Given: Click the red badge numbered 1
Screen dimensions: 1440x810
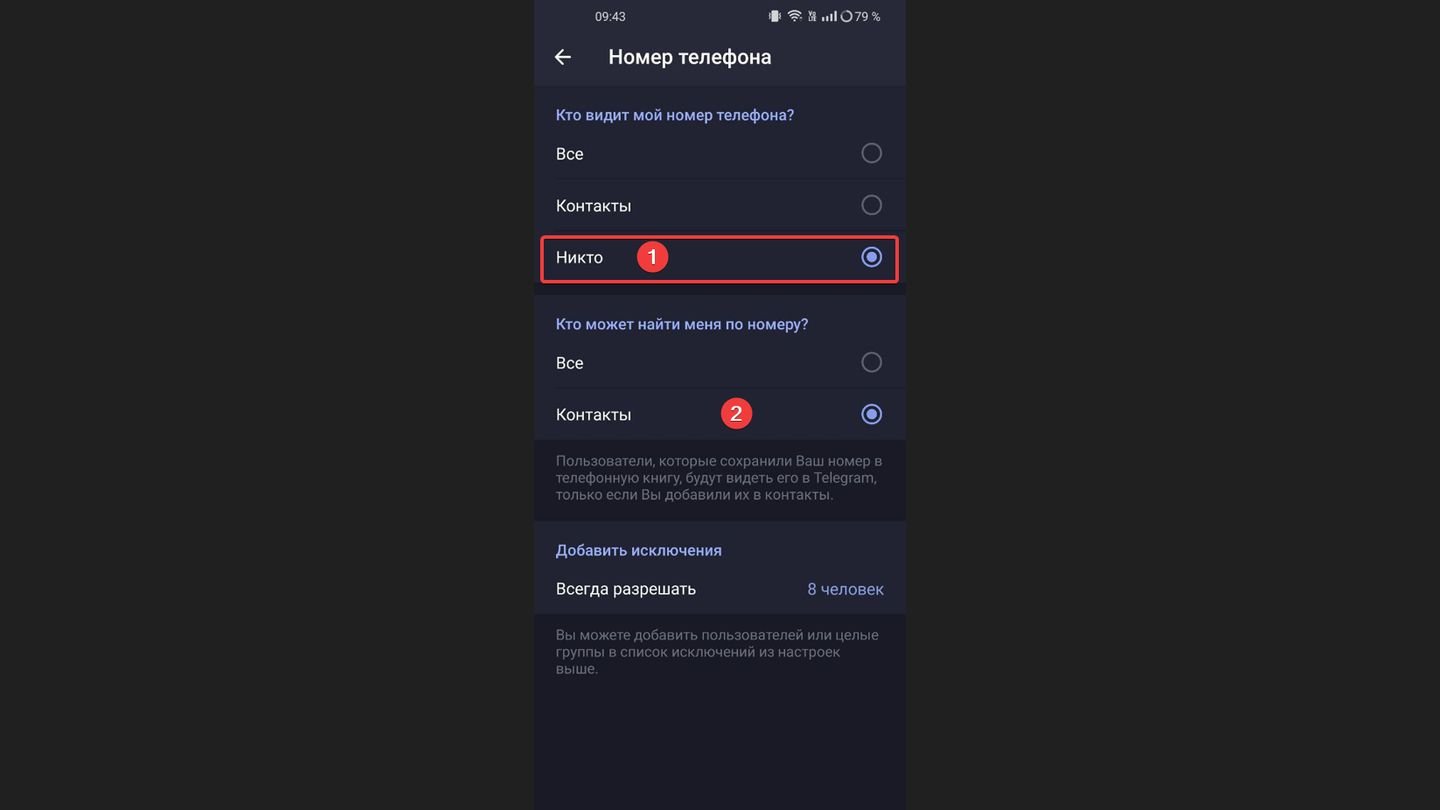Looking at the screenshot, I should coord(652,257).
